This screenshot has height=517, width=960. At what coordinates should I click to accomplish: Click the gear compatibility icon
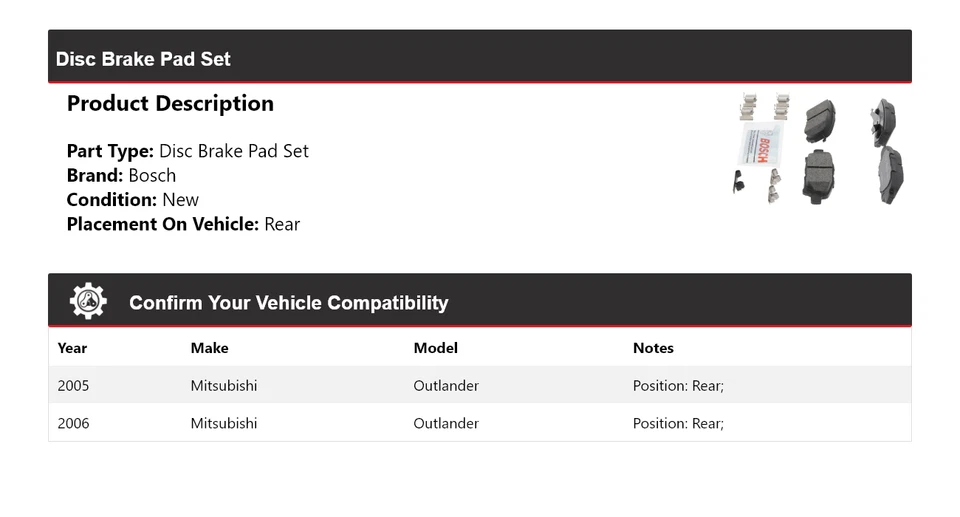(88, 301)
